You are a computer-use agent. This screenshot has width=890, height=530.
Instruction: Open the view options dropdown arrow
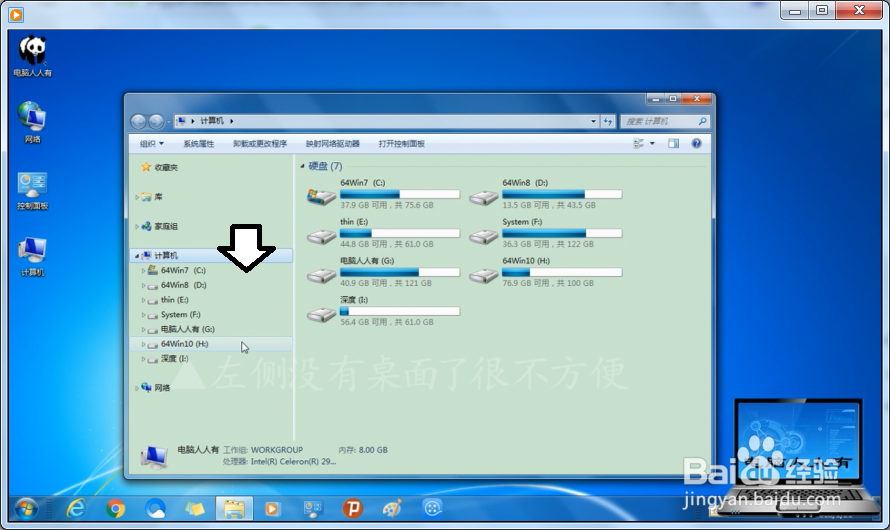coord(652,144)
